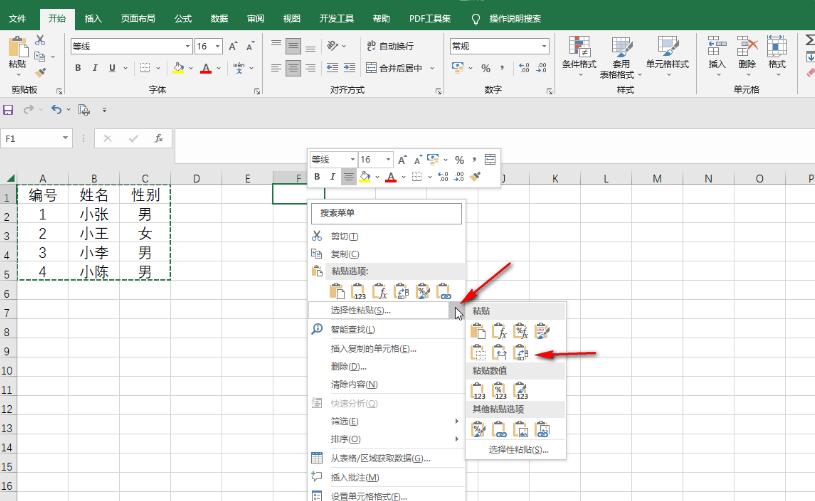The width and height of the screenshot is (815, 501).
Task: Click the 搜索菜单 search box in the context menu
Action: pos(386,214)
